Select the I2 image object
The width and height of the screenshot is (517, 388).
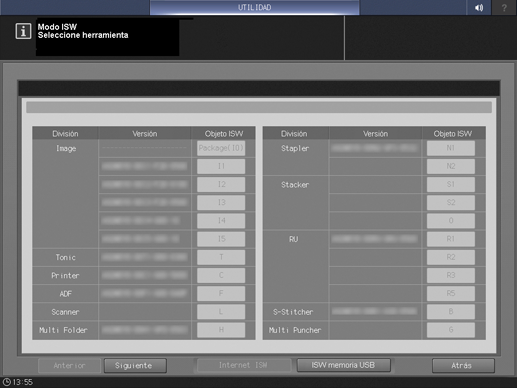tap(221, 184)
